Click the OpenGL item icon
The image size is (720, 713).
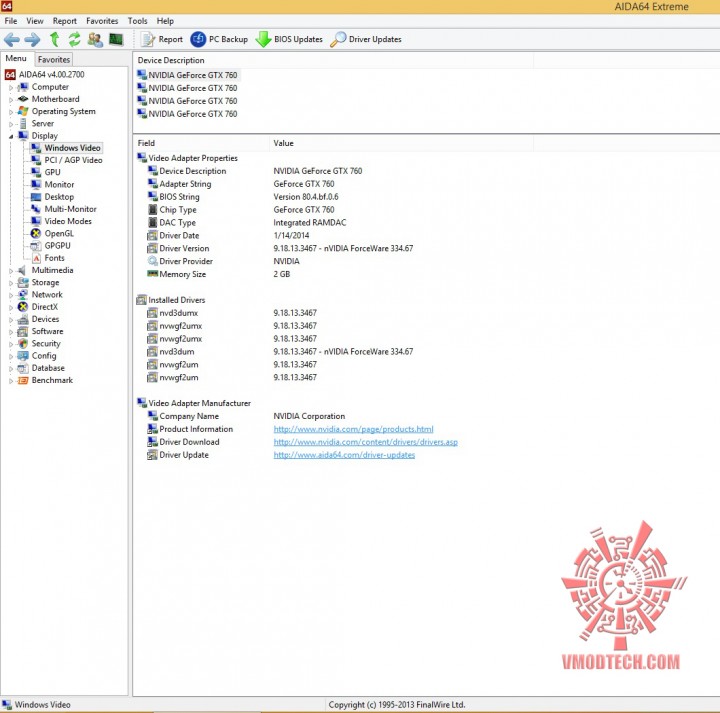pyautogui.click(x=36, y=233)
